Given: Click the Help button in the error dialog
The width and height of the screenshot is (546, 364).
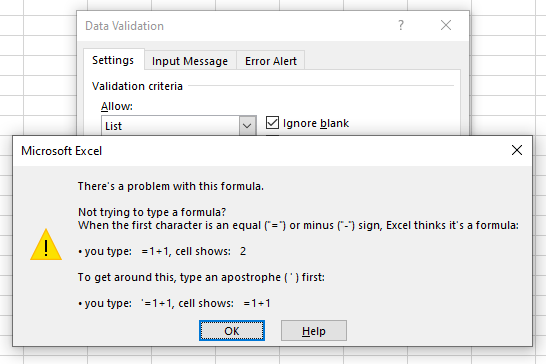Looking at the screenshot, I should [314, 331].
